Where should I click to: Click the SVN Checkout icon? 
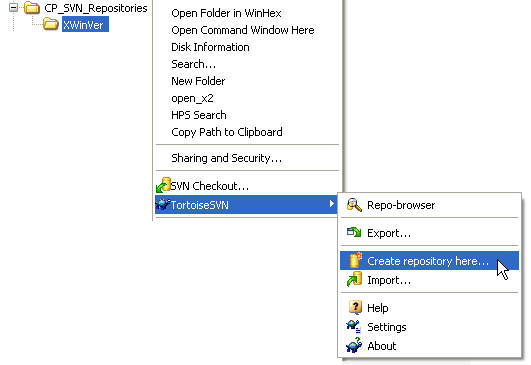[163, 185]
